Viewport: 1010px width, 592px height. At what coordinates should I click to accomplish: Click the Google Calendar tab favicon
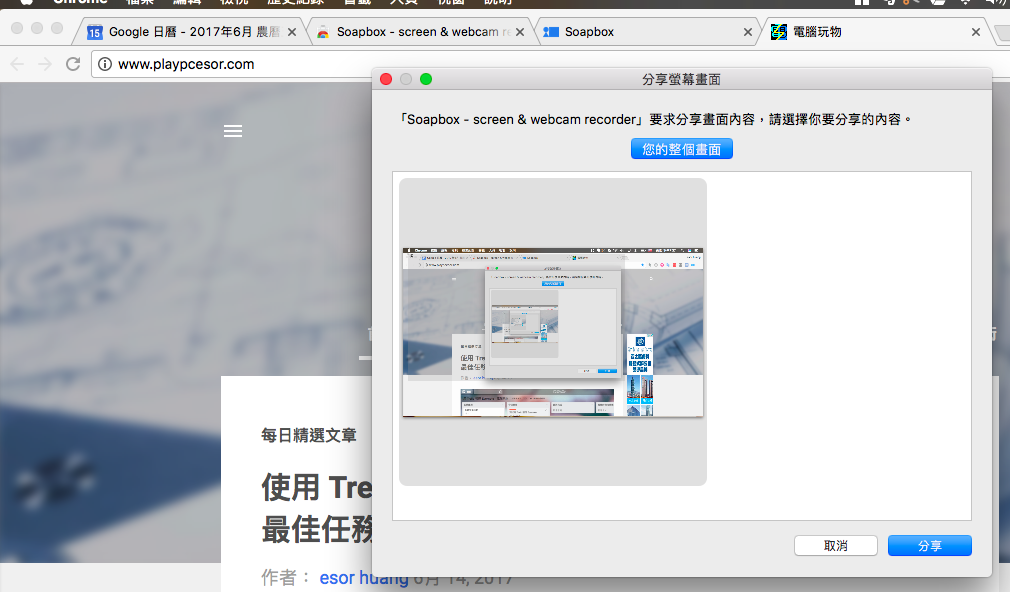tap(95, 32)
